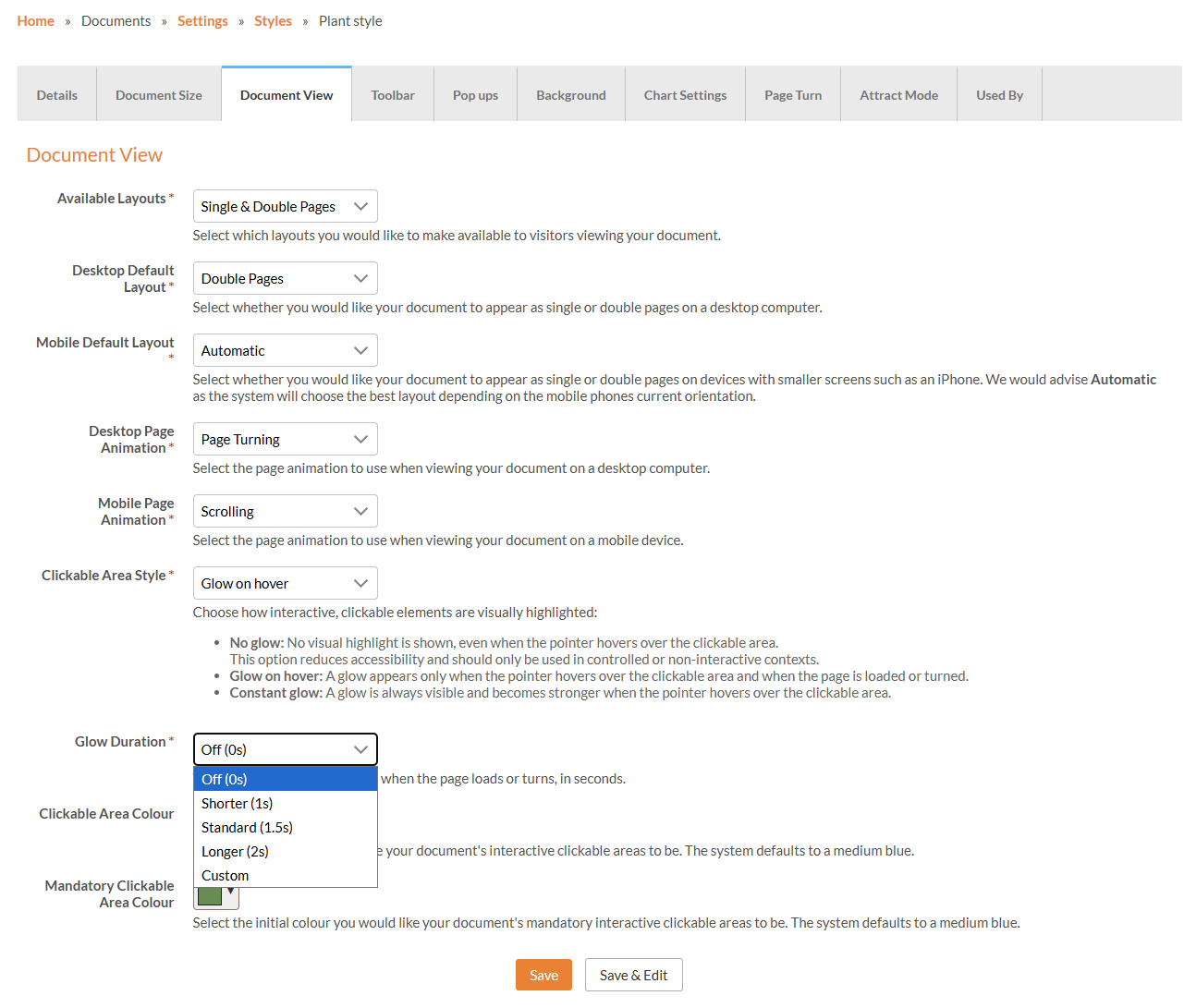1184x1008 pixels.
Task: Open the Attract Mode tab
Action: click(898, 95)
